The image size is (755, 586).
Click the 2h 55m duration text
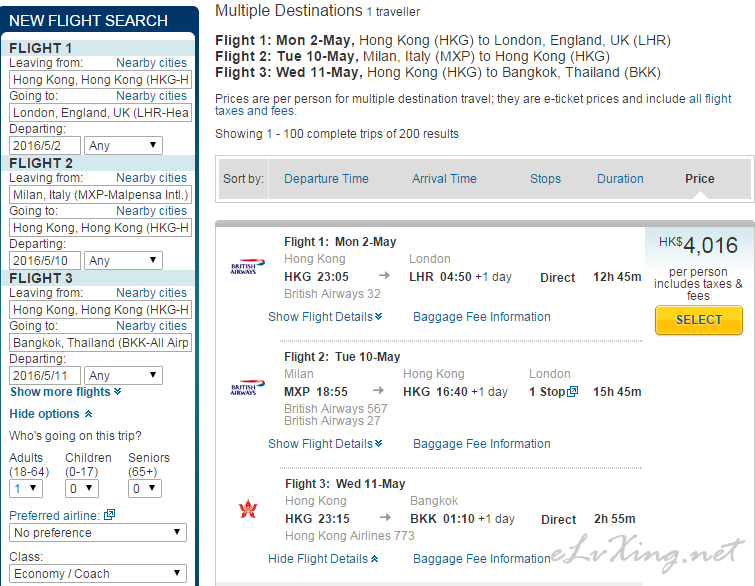point(615,519)
